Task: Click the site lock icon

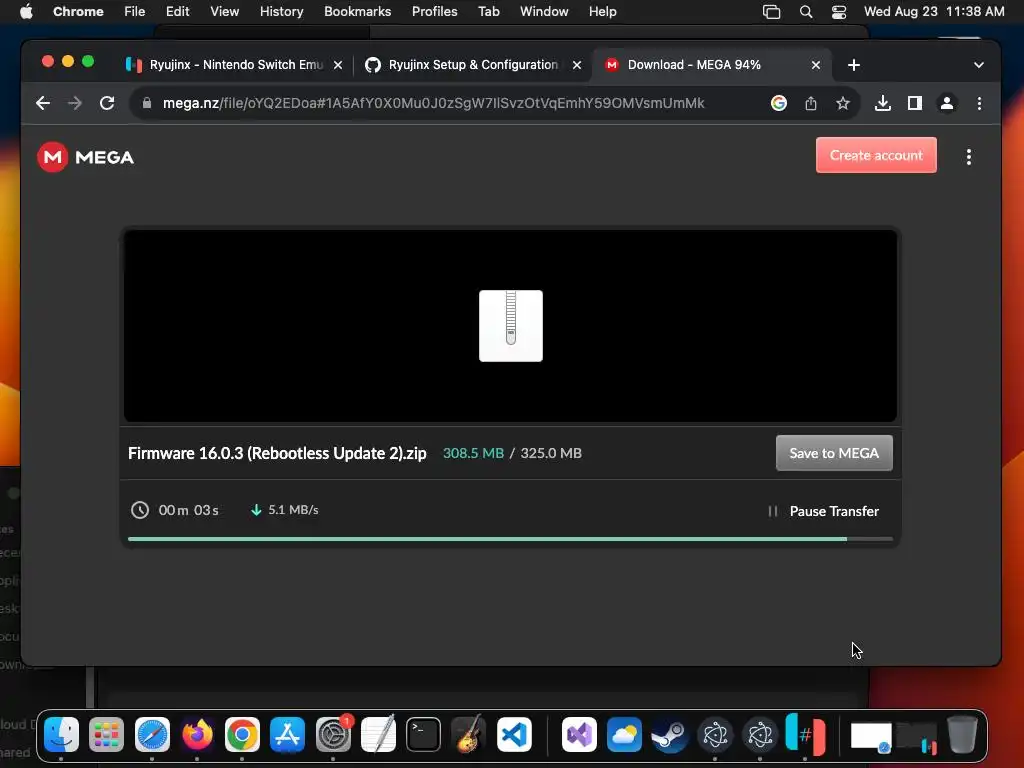Action: click(147, 103)
